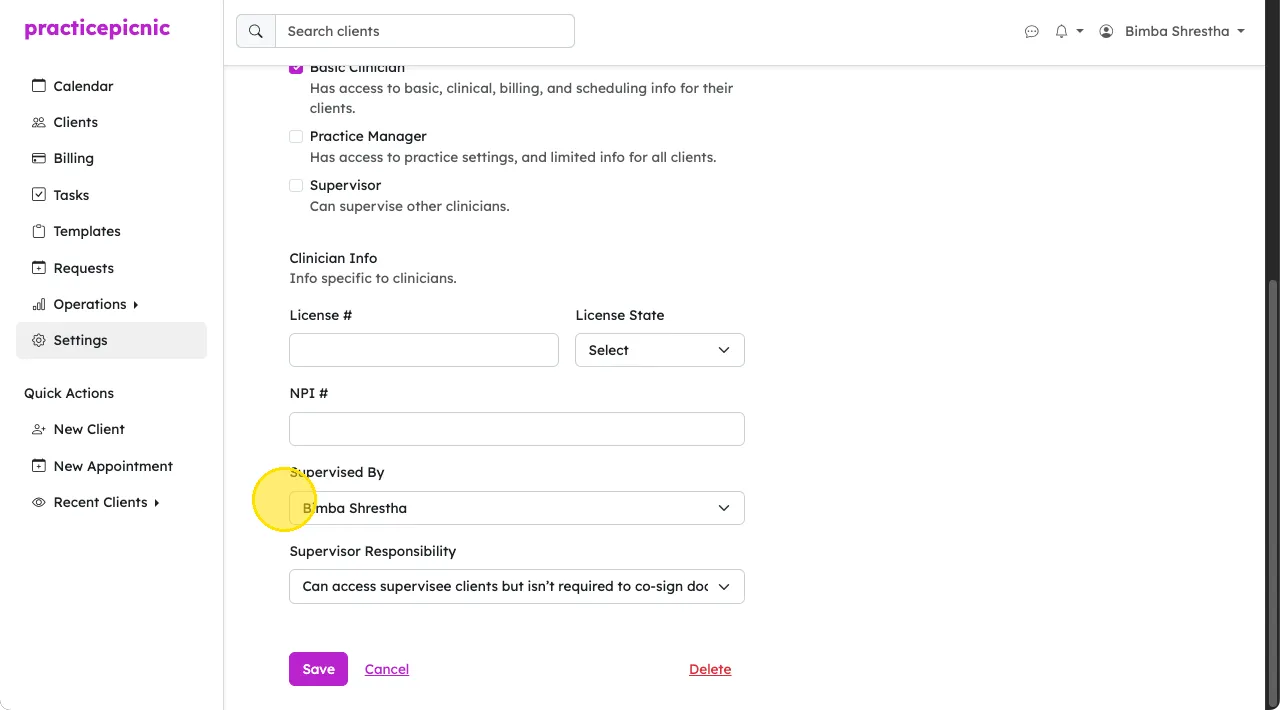The image size is (1280, 710).
Task: Select Settings in sidebar
Action: [111, 340]
